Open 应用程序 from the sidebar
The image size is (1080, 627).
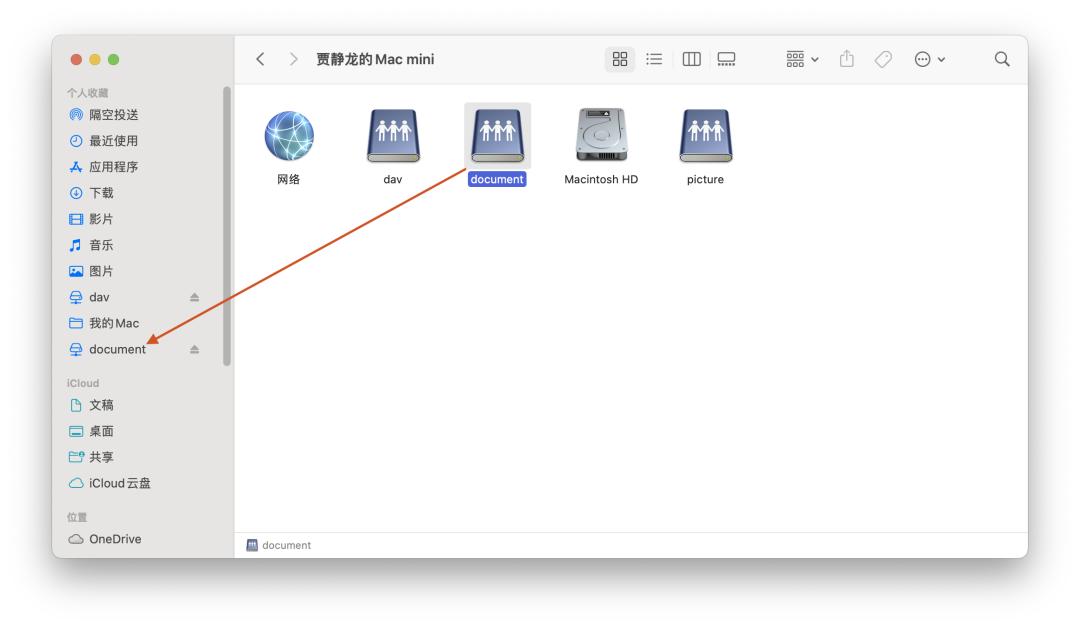pos(103,166)
